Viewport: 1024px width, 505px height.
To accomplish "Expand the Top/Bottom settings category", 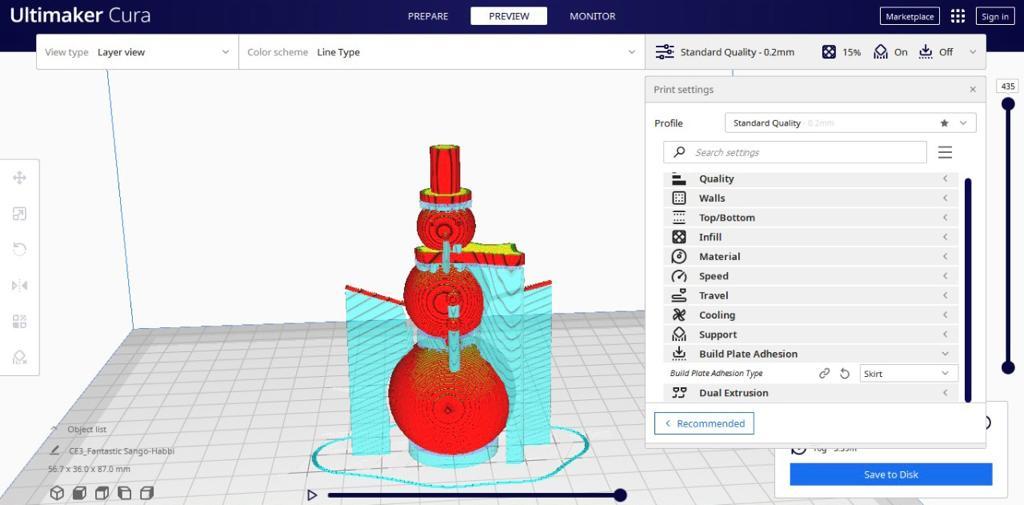I will tap(810, 218).
